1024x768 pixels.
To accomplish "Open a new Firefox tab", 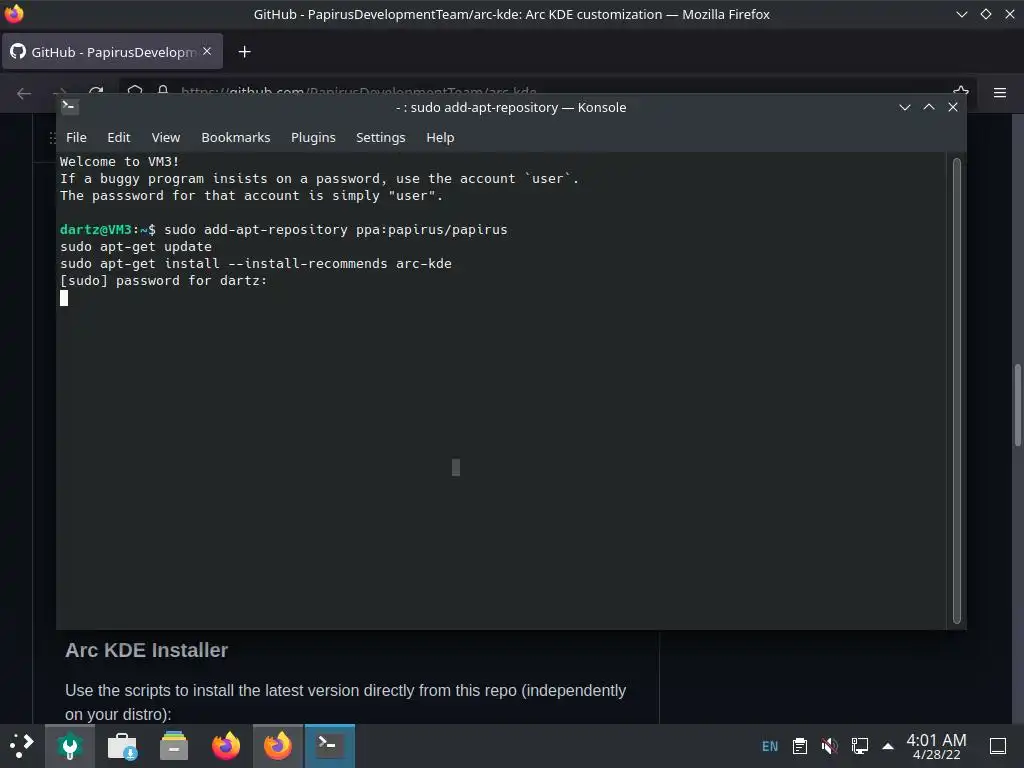I will 244,52.
